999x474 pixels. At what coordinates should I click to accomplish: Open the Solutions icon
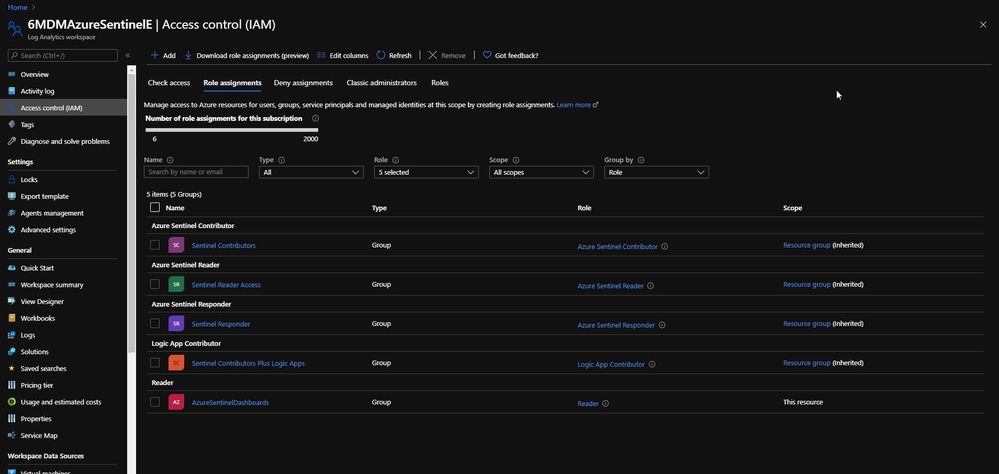(x=11, y=352)
